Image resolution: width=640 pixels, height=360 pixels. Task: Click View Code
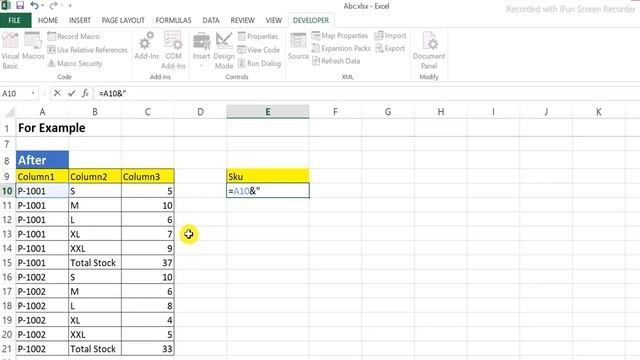click(259, 50)
